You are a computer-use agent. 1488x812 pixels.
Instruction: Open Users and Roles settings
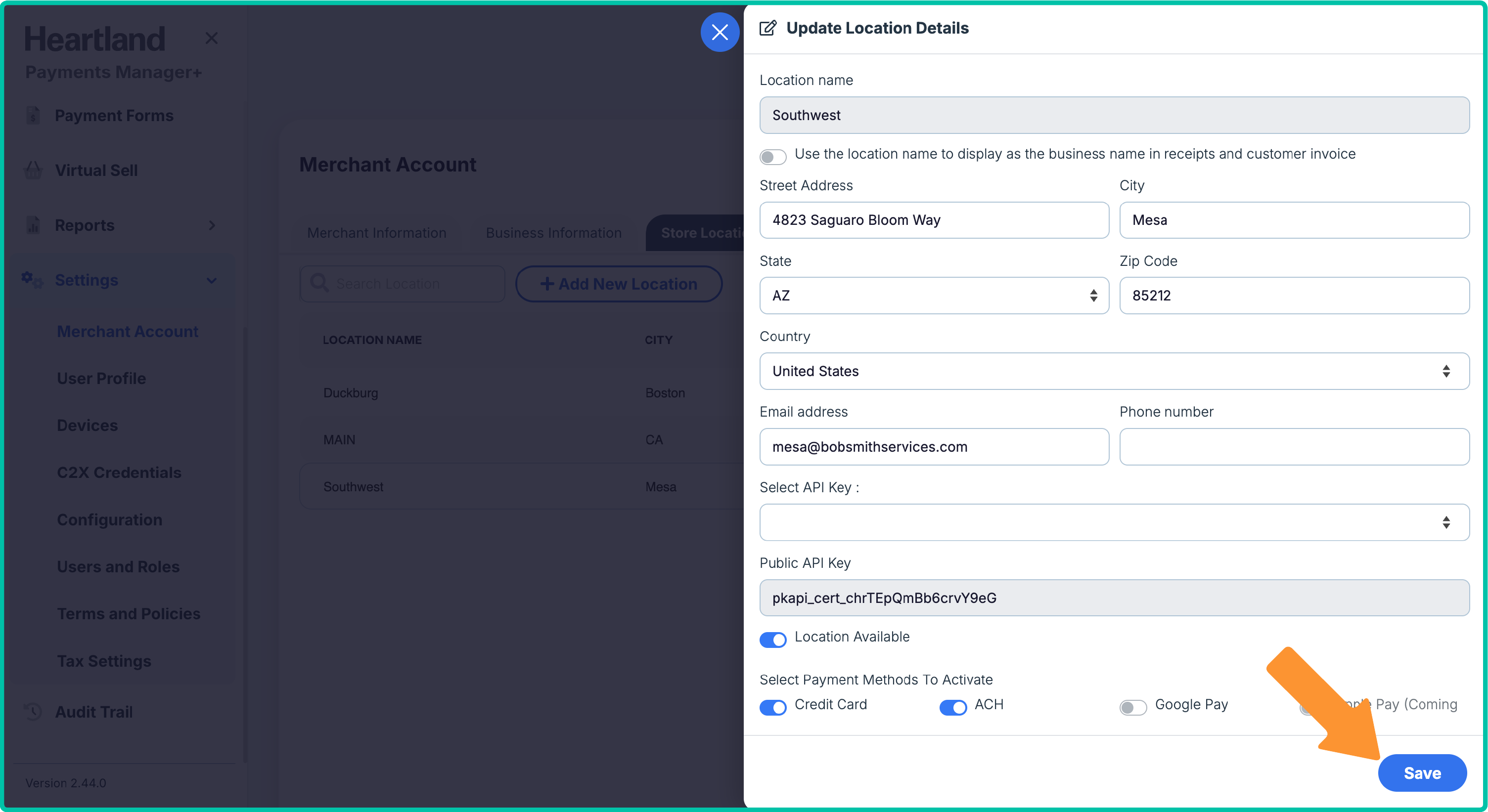118,567
